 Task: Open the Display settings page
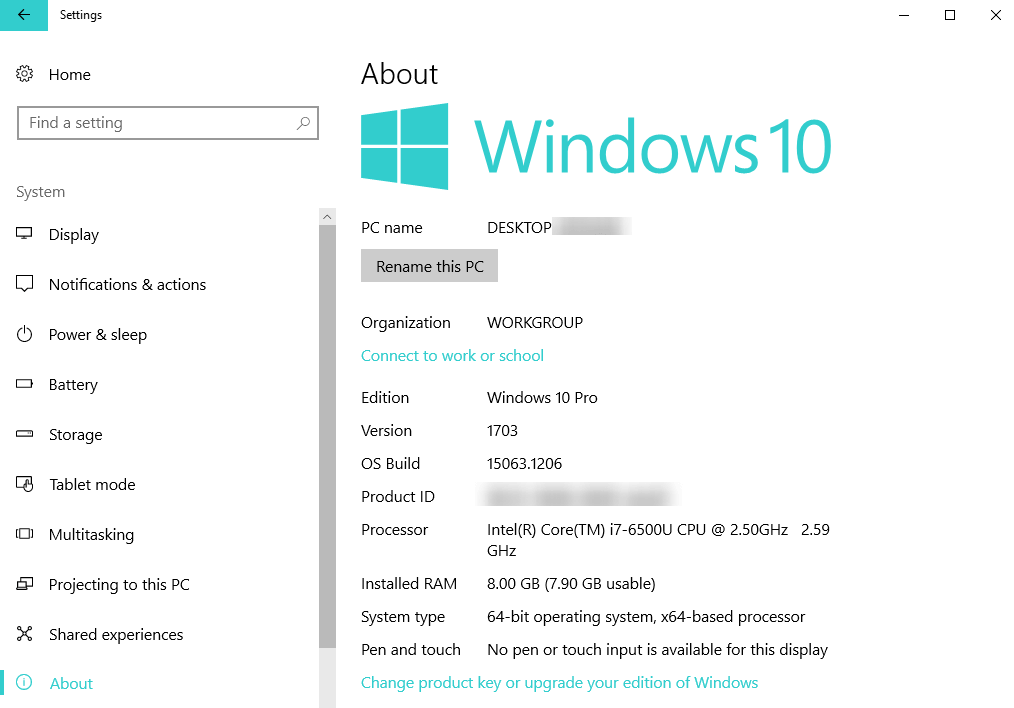(74, 235)
